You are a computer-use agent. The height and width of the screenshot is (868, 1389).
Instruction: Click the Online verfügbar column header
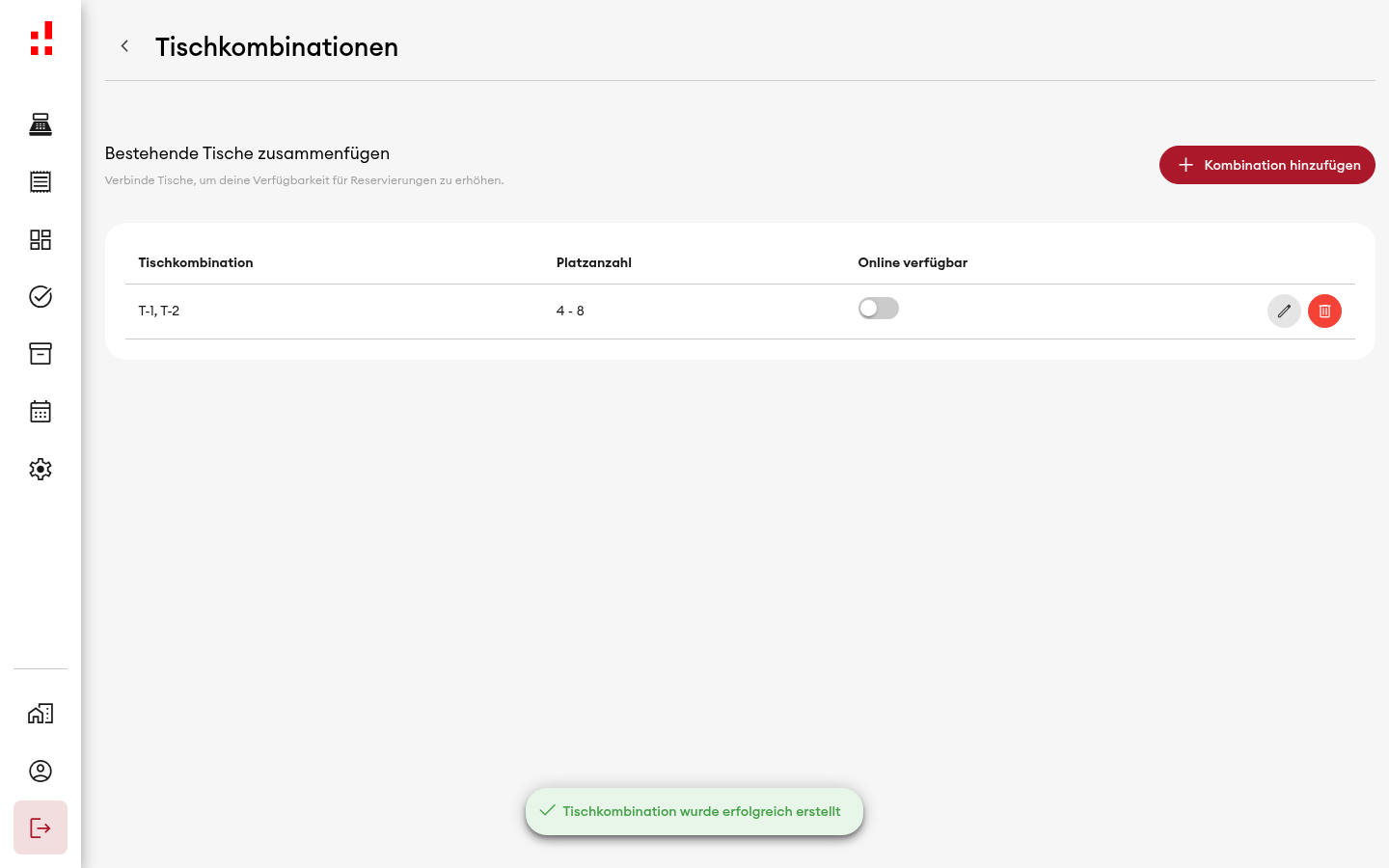click(x=912, y=262)
